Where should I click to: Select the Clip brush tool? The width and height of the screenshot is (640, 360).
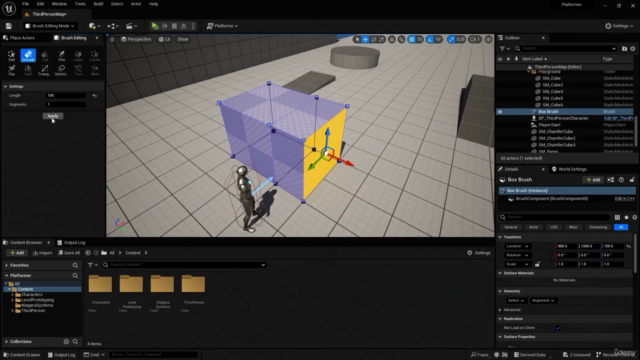coord(45,56)
